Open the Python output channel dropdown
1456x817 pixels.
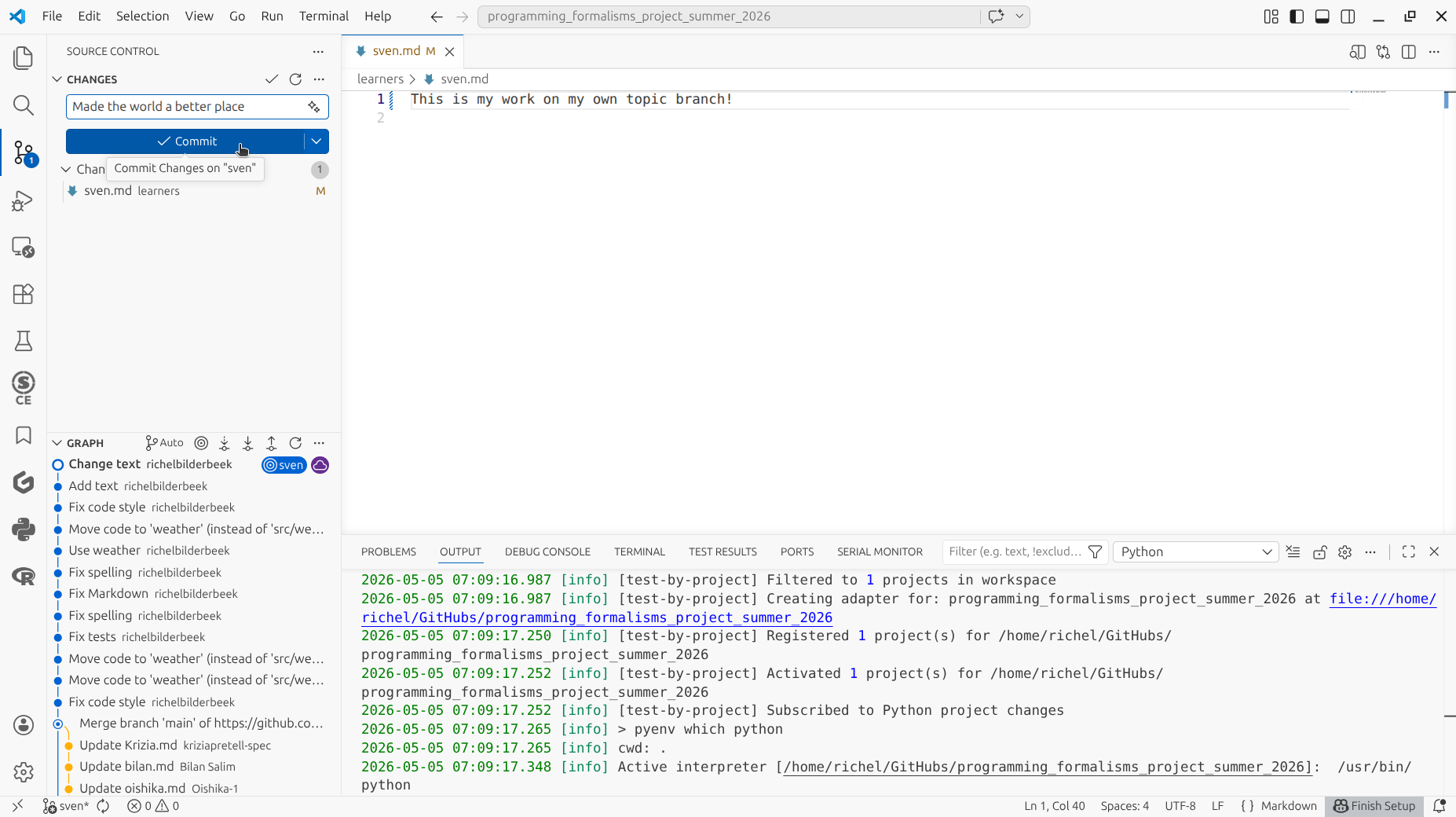(x=1196, y=552)
